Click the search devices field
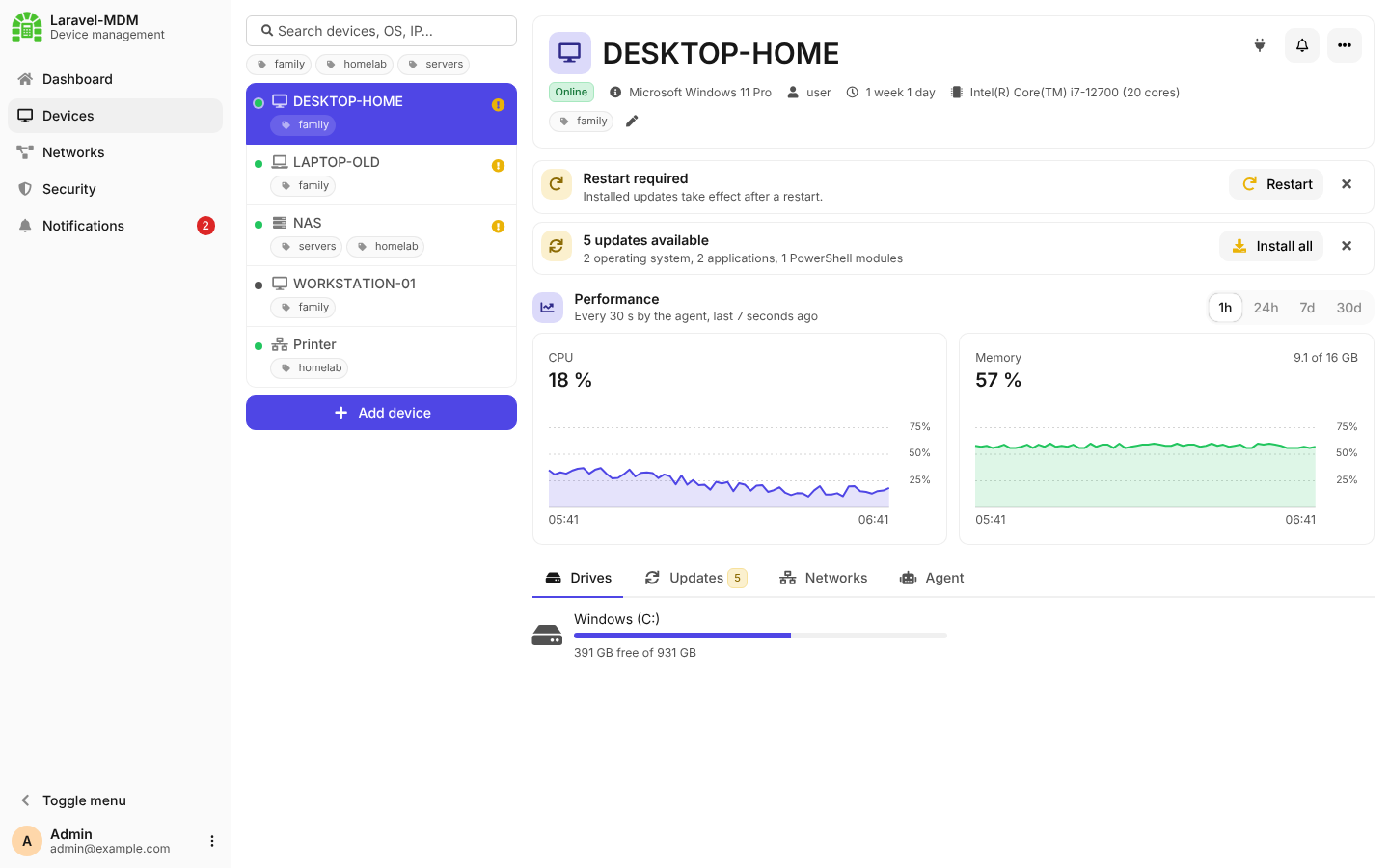The height and width of the screenshot is (868, 1389). click(381, 31)
